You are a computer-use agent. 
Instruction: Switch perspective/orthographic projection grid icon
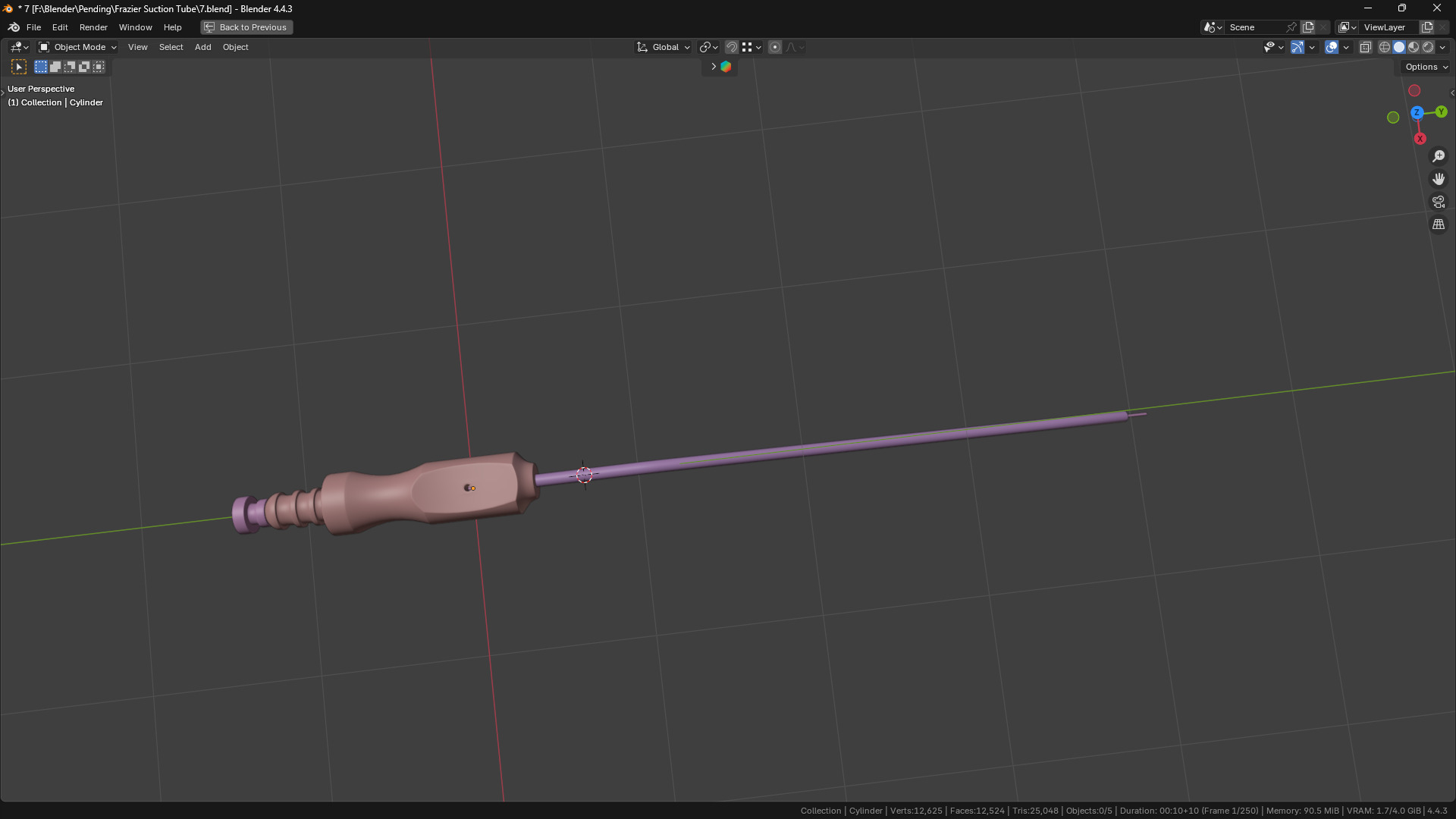tap(1439, 224)
